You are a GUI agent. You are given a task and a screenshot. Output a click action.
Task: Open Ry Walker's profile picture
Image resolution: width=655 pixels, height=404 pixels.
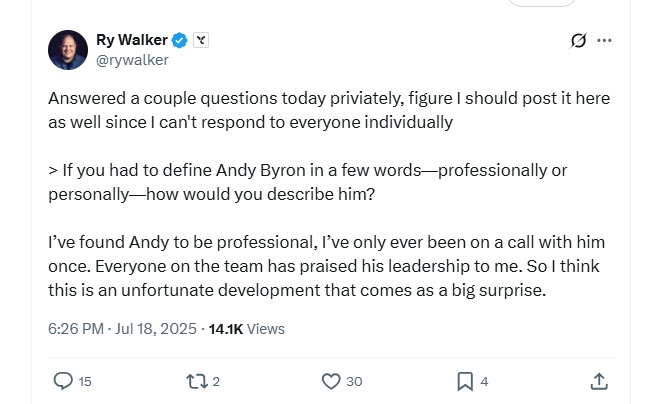pos(68,50)
